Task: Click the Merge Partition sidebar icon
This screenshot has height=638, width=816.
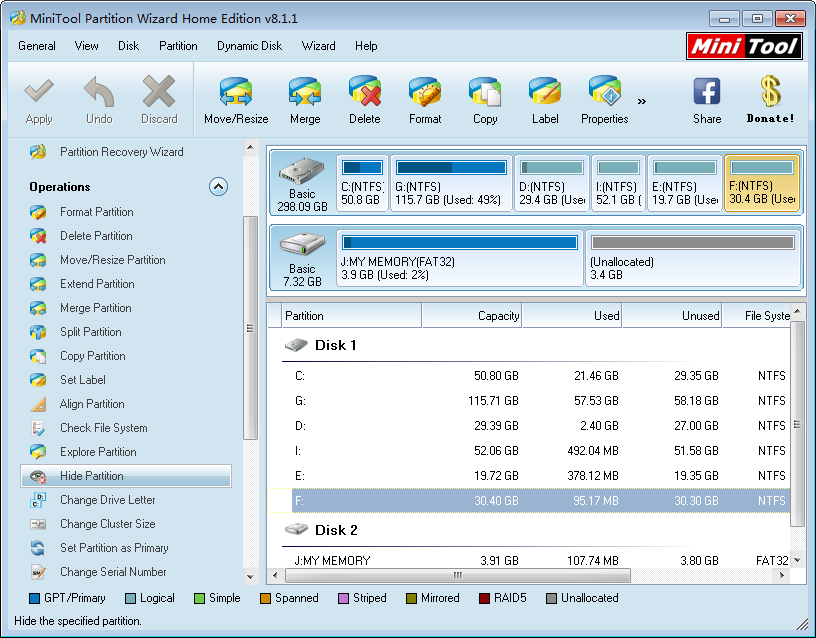Action: [x=38, y=308]
